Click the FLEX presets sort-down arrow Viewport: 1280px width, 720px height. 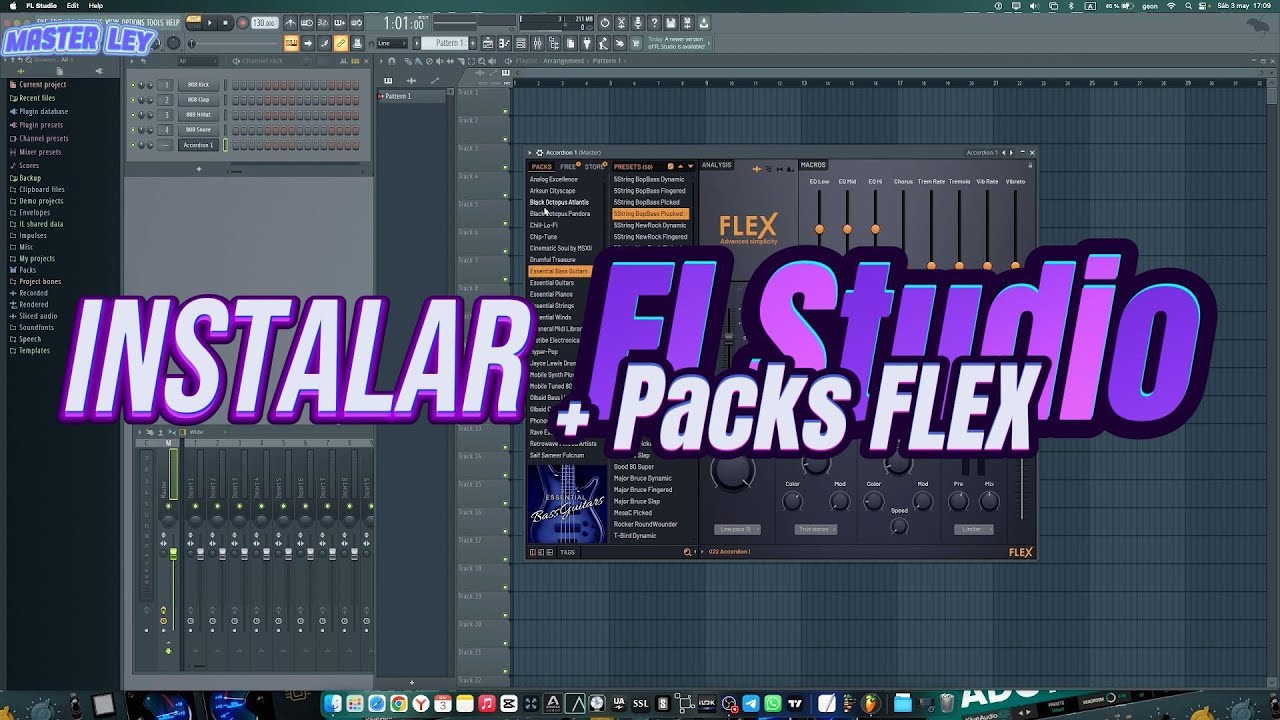690,166
